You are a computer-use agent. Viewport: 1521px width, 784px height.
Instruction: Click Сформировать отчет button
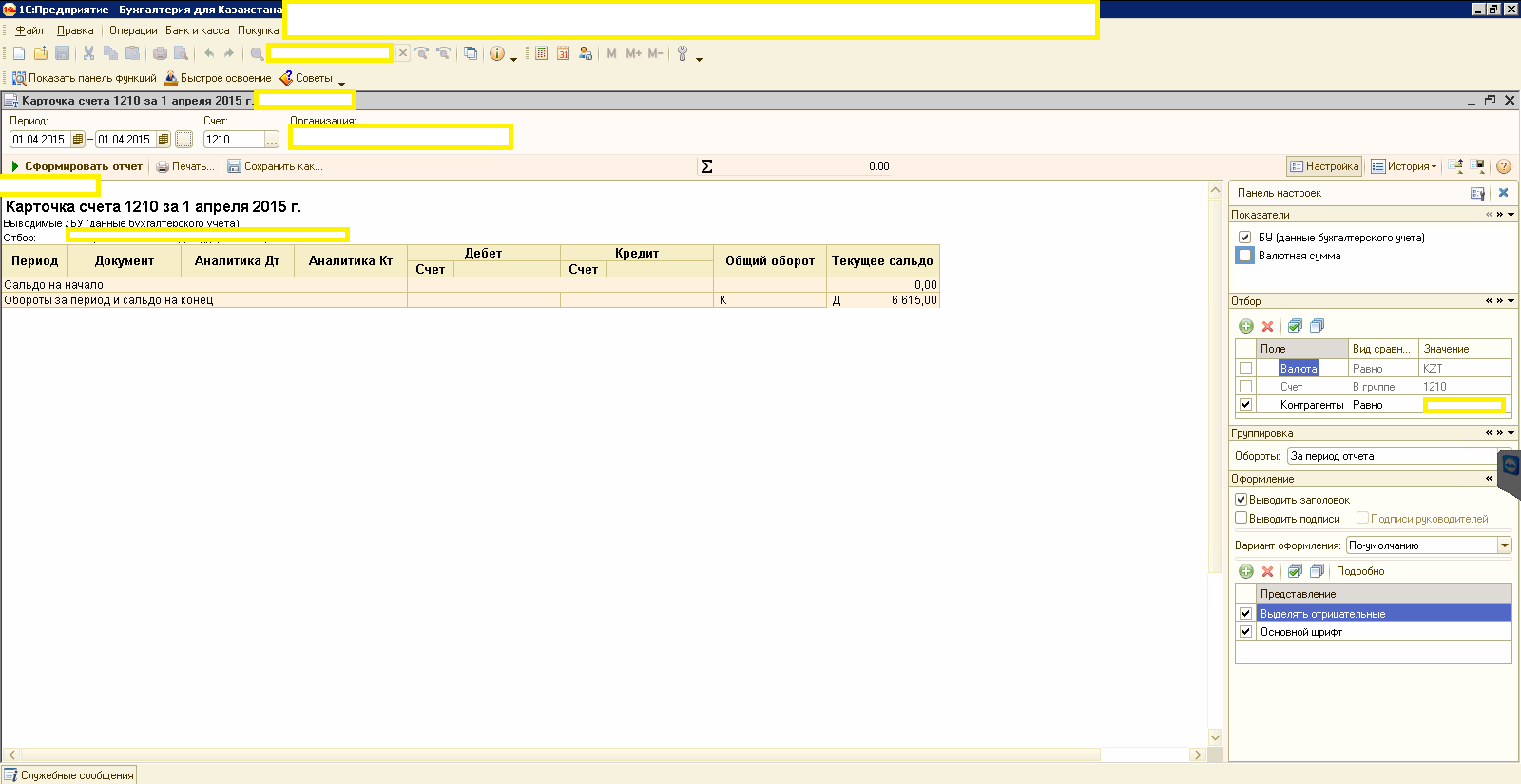click(x=76, y=166)
